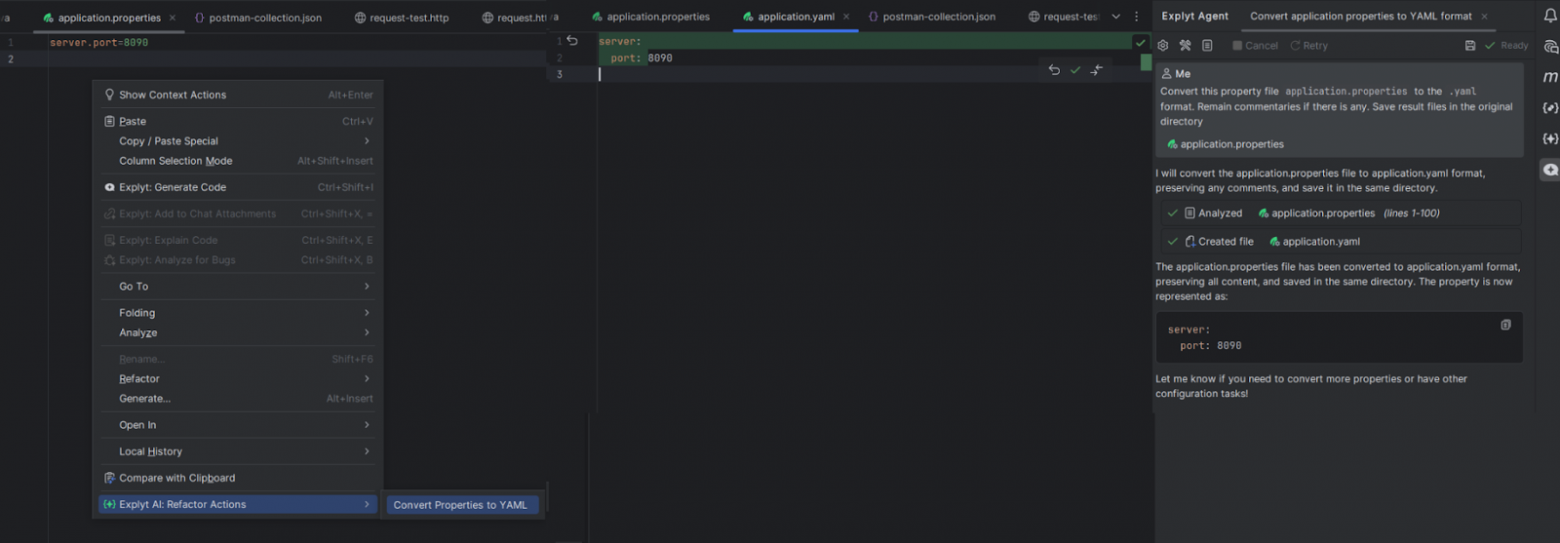Click the Cancel button in Explyt toolbar

(x=1255, y=46)
